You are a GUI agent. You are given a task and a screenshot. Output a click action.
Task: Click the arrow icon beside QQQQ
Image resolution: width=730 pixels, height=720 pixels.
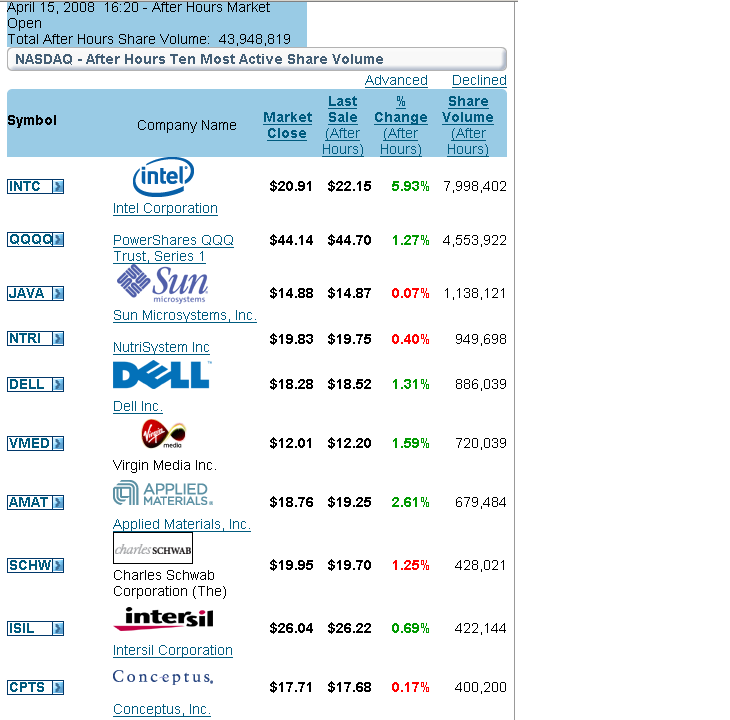tap(58, 240)
